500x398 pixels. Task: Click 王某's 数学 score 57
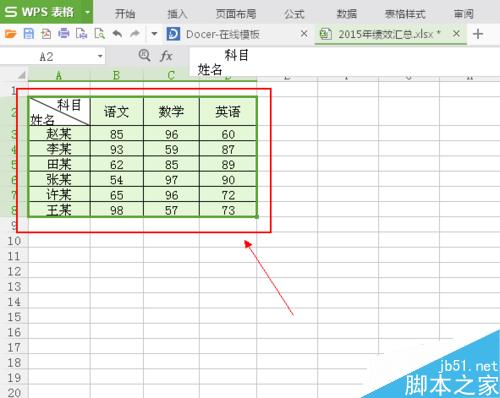(171, 210)
